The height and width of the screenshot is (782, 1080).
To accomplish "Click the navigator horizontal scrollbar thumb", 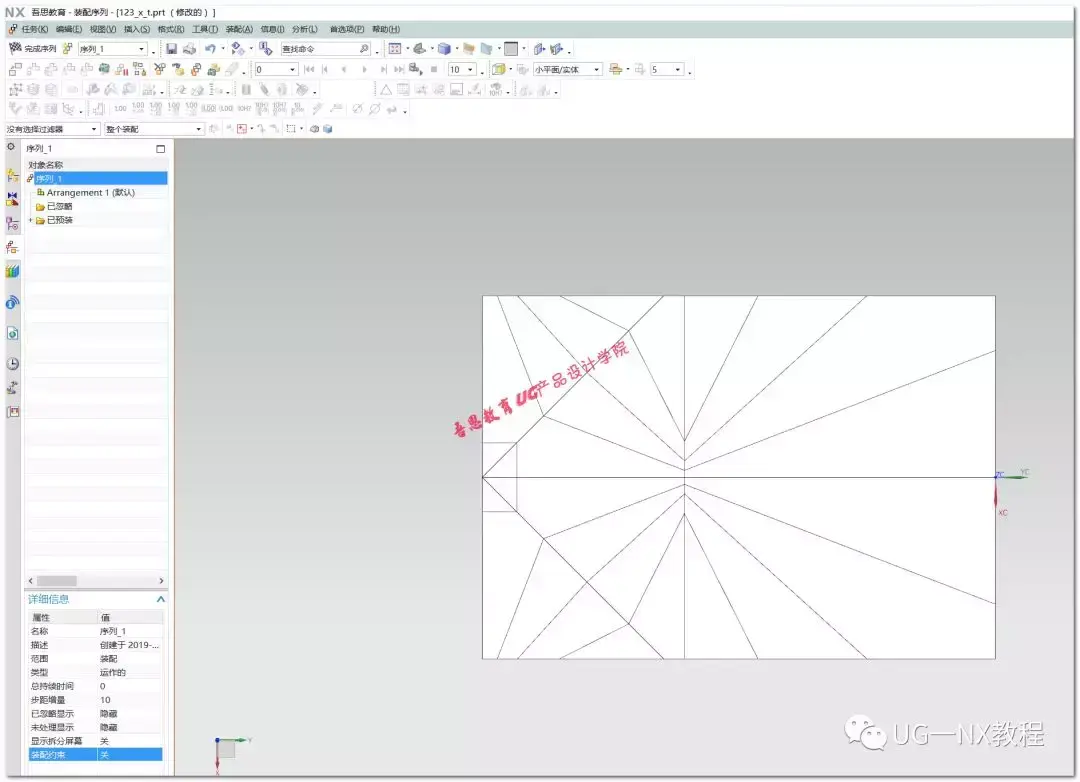I will coord(56,581).
